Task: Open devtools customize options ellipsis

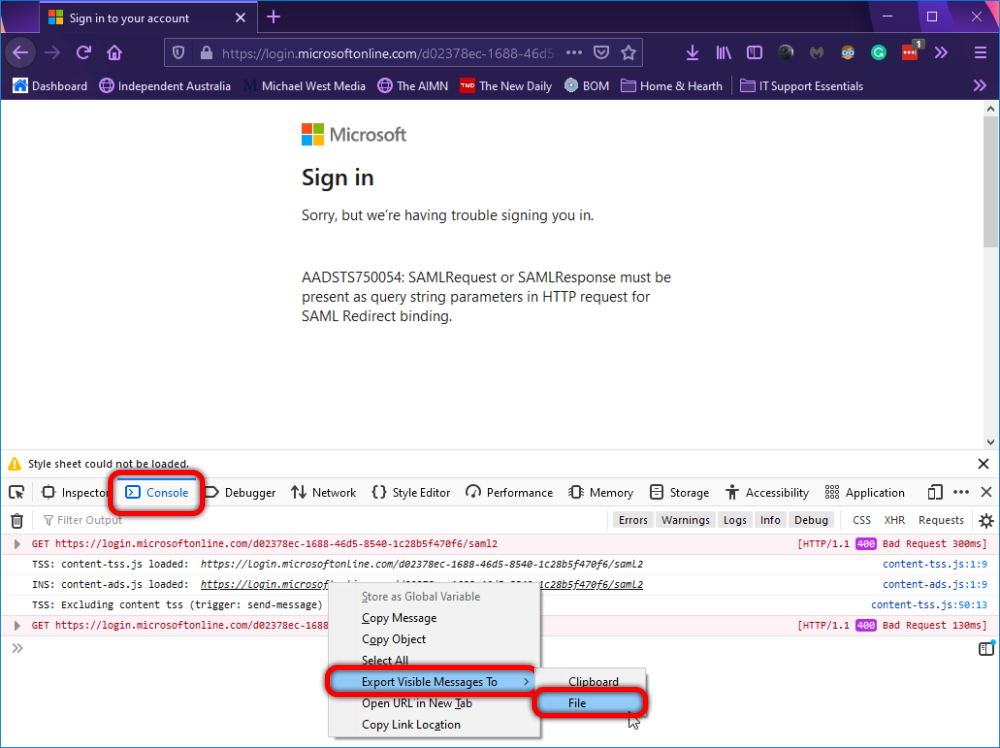Action: pyautogui.click(x=961, y=492)
